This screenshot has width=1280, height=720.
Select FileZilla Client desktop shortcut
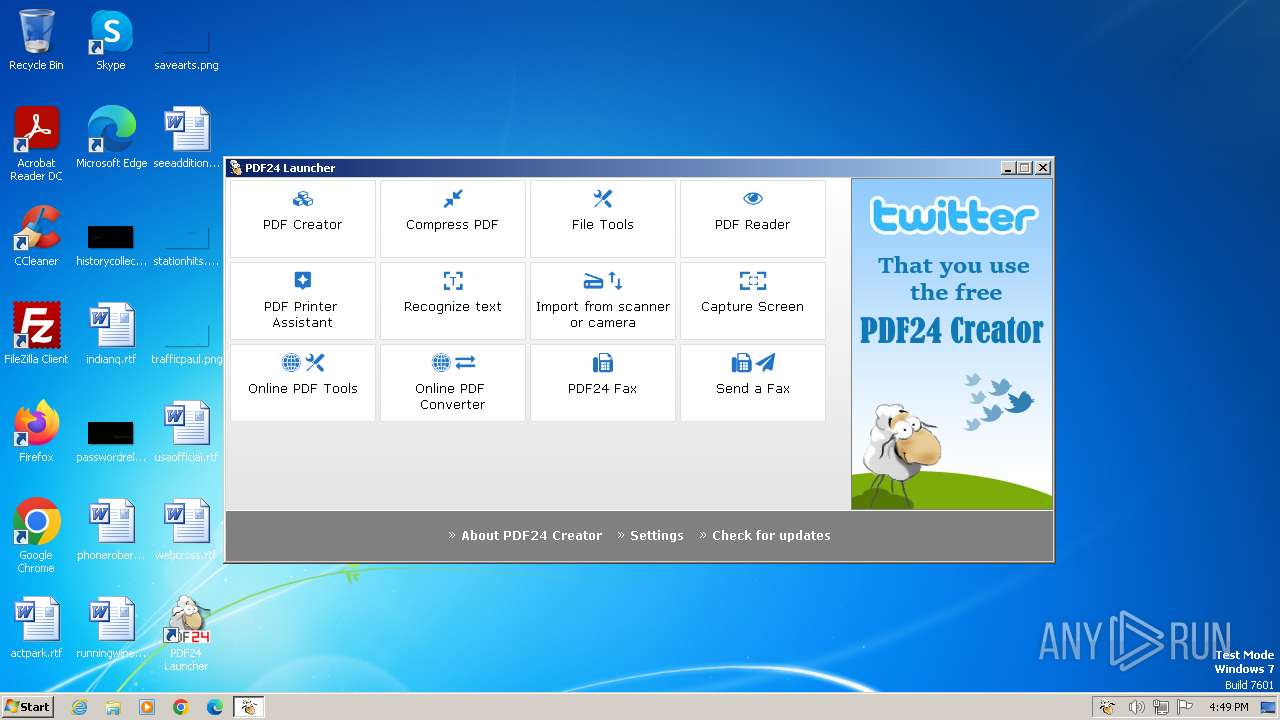36,333
